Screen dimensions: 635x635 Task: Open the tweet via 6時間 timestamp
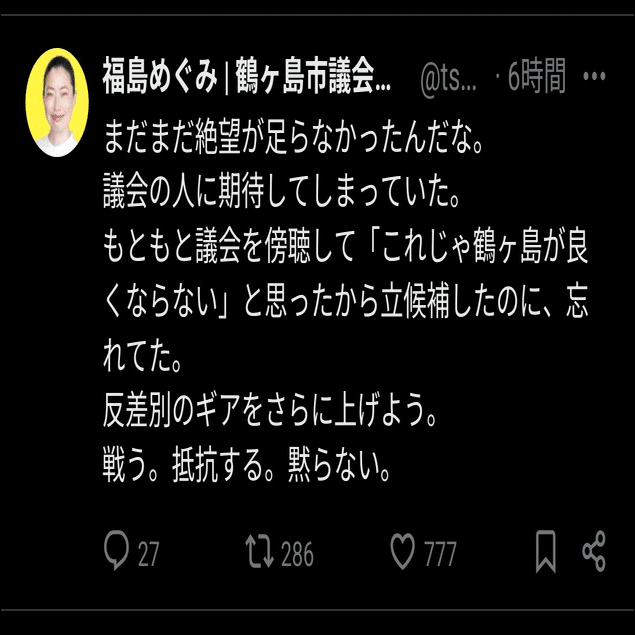coord(537,76)
